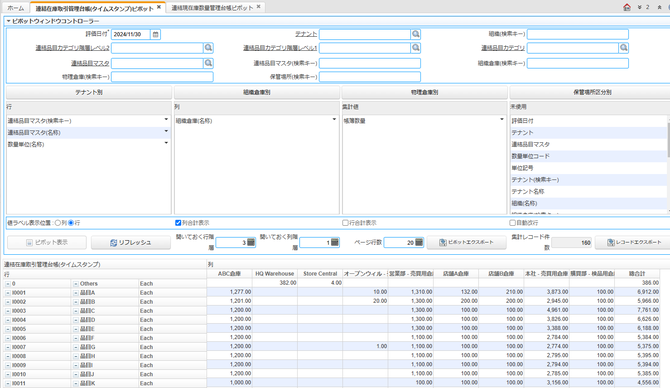Collapse the I0003 row node
Screen dimensions: 670x388
click(x=8, y=311)
